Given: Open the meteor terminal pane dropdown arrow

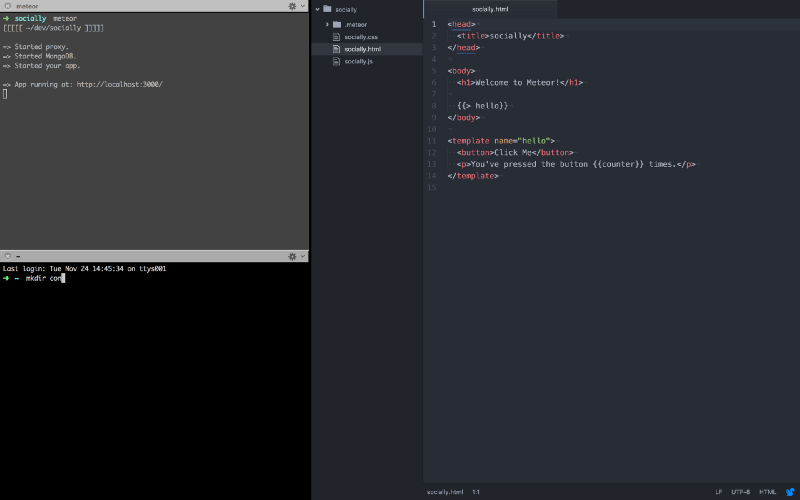Looking at the screenshot, I should 303,6.
